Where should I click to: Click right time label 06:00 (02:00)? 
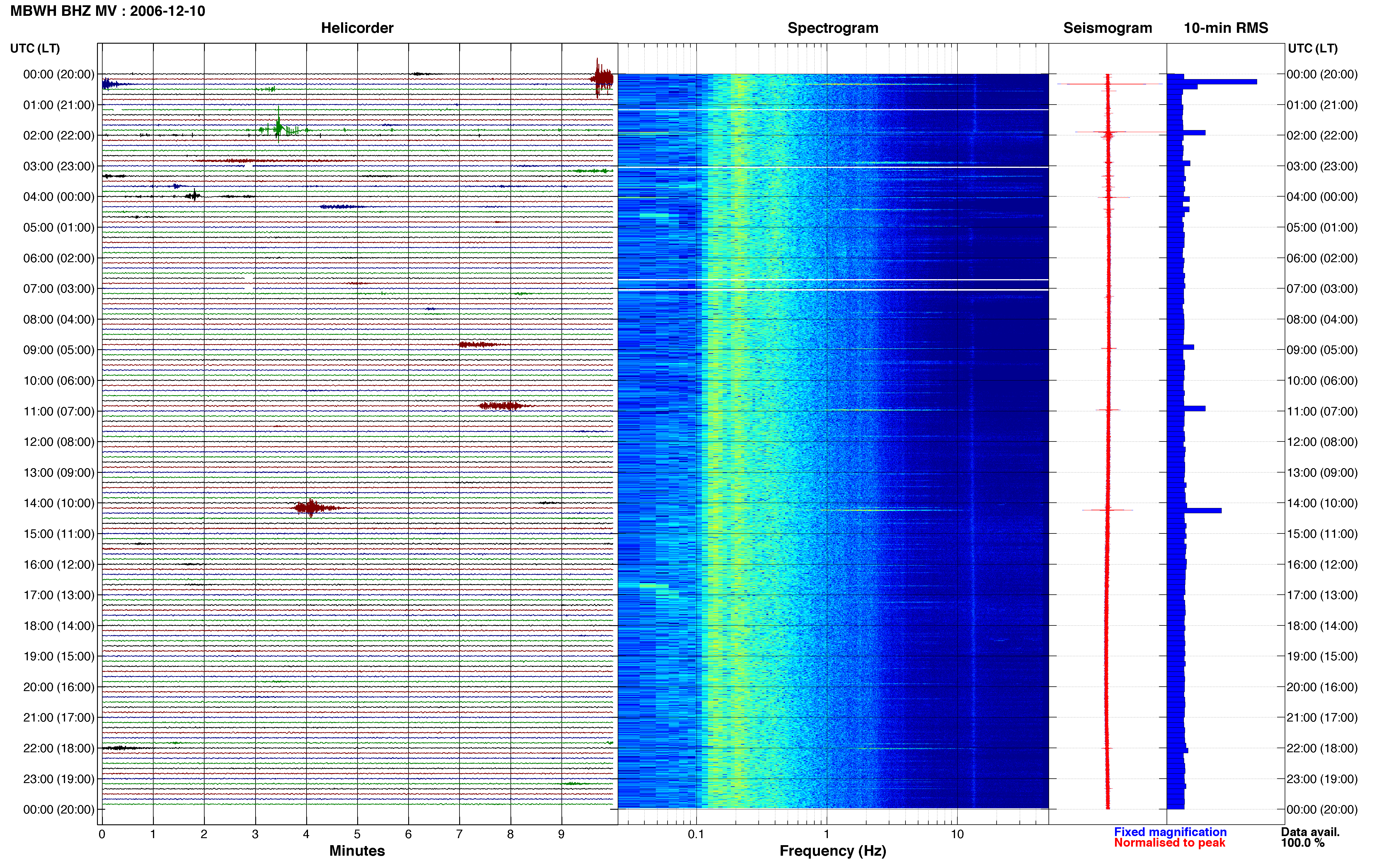click(x=1322, y=258)
